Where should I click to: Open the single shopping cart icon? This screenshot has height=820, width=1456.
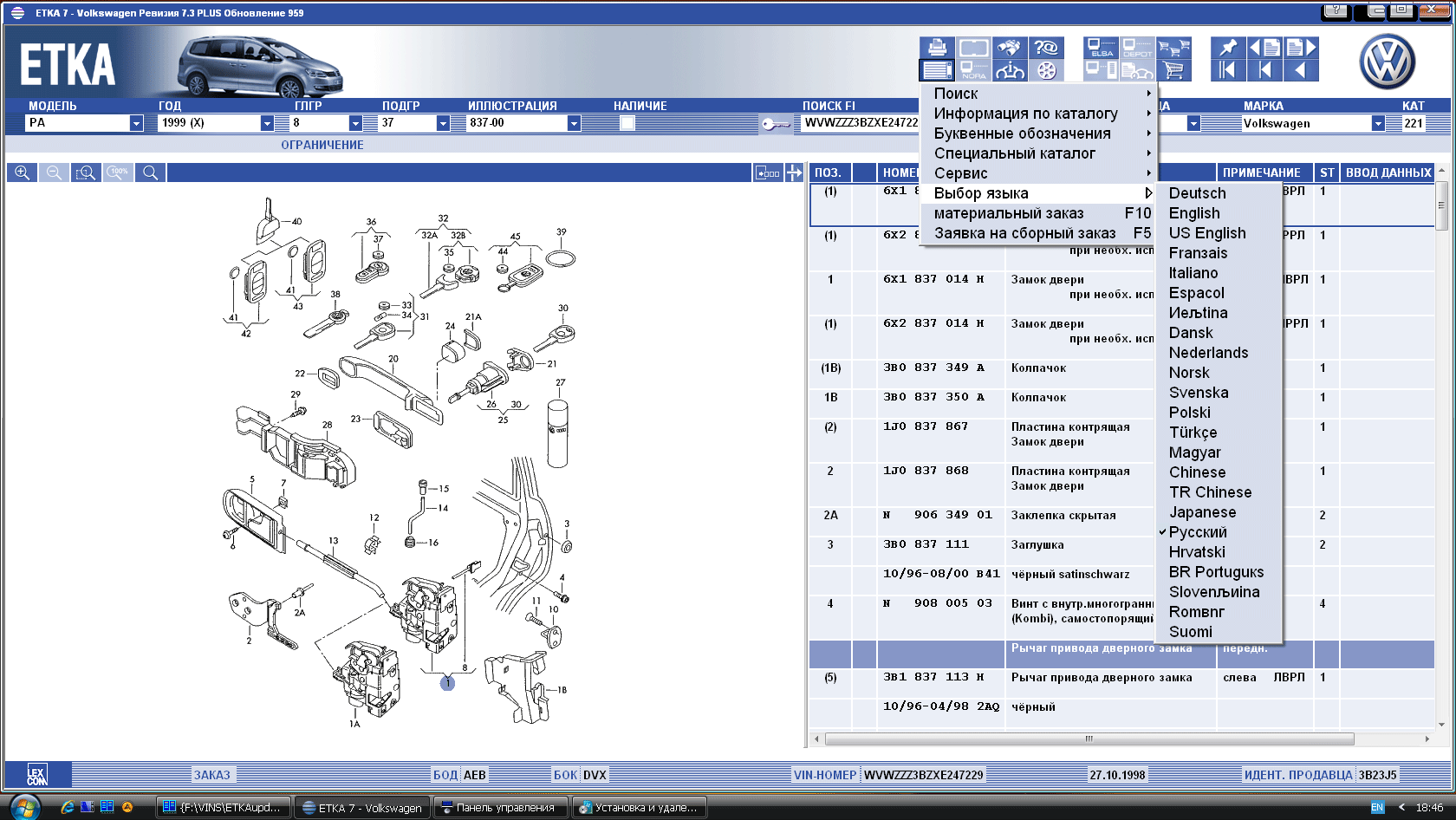(1174, 70)
